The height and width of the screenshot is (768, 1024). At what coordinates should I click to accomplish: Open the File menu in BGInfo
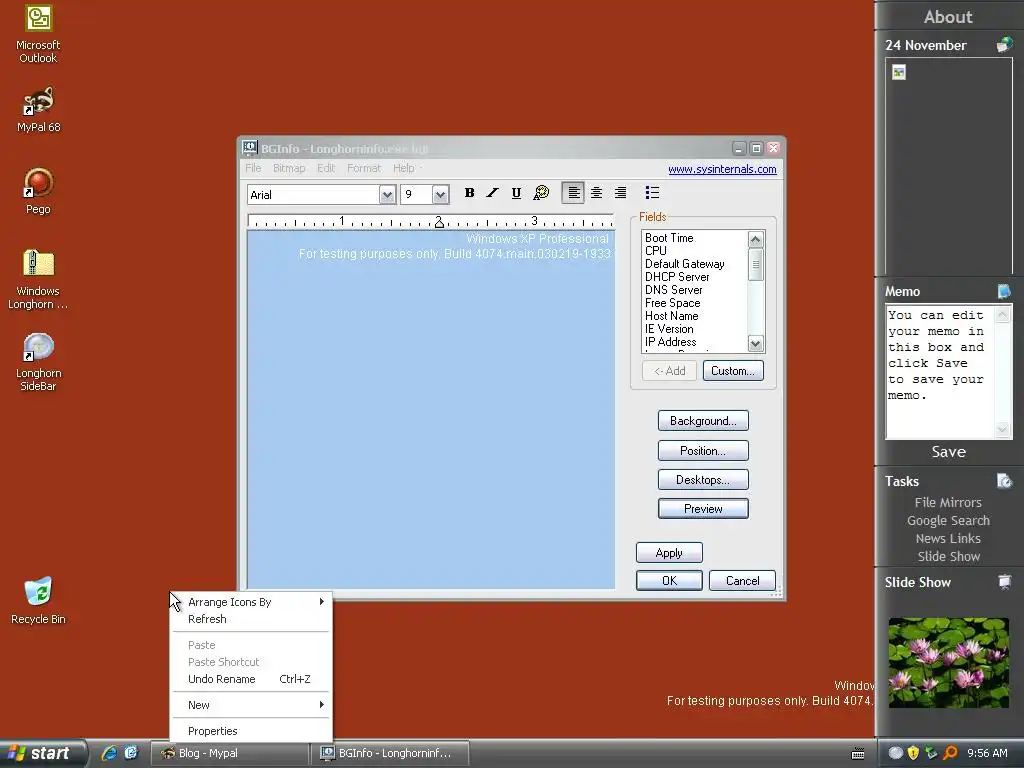click(253, 168)
